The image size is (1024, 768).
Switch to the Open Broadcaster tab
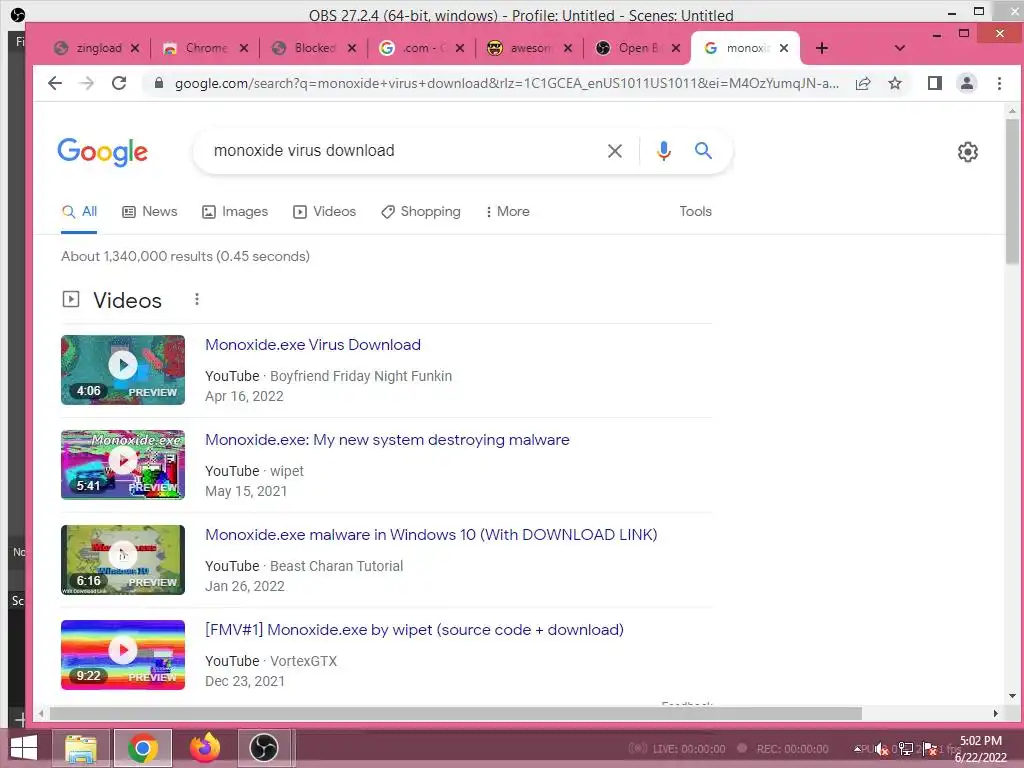click(x=639, y=48)
